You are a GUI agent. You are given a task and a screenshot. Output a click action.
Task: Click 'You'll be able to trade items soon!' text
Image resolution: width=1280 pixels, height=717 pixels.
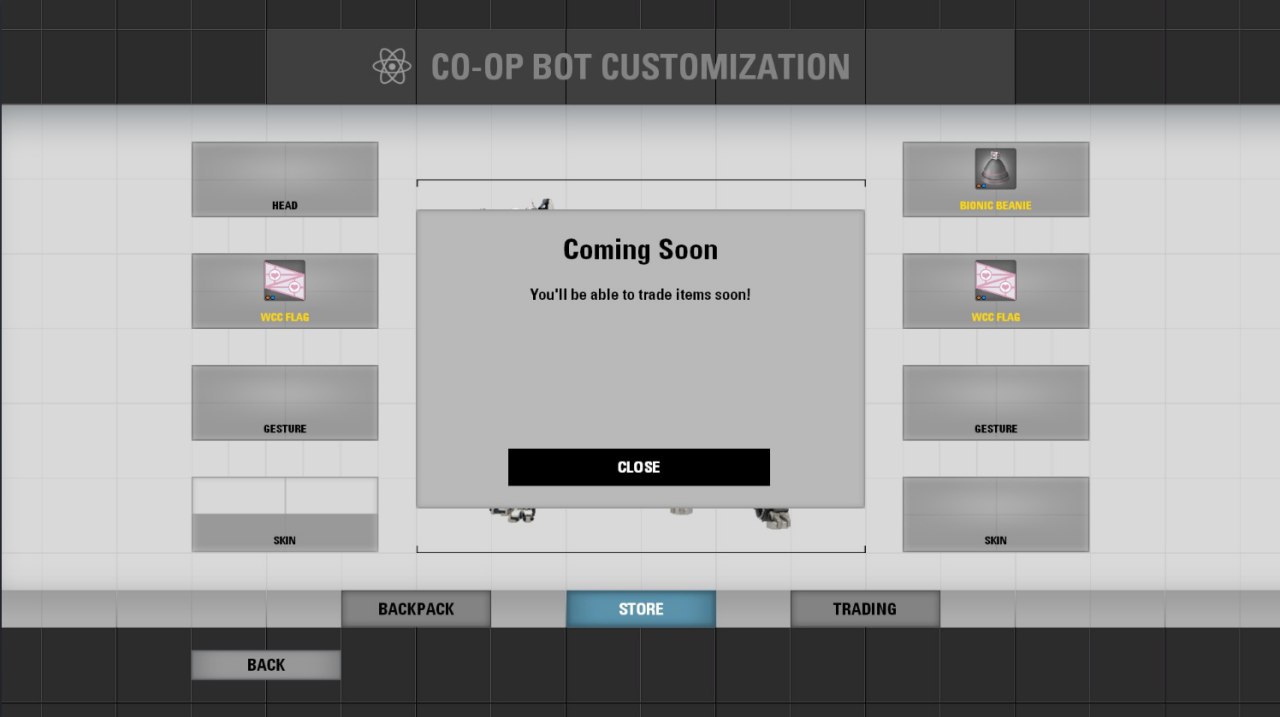(640, 295)
